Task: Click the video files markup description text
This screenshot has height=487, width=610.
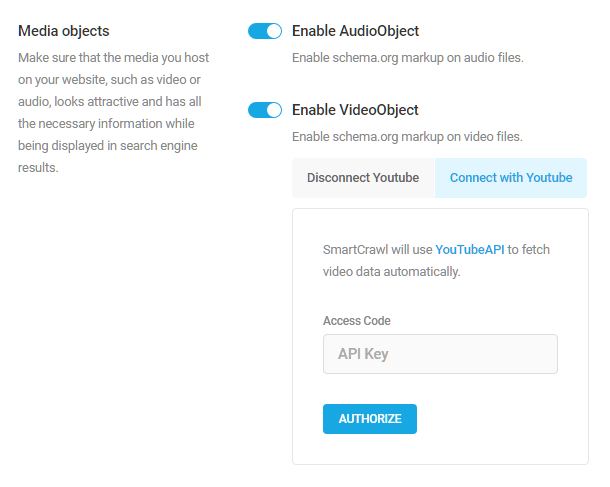Action: [407, 137]
